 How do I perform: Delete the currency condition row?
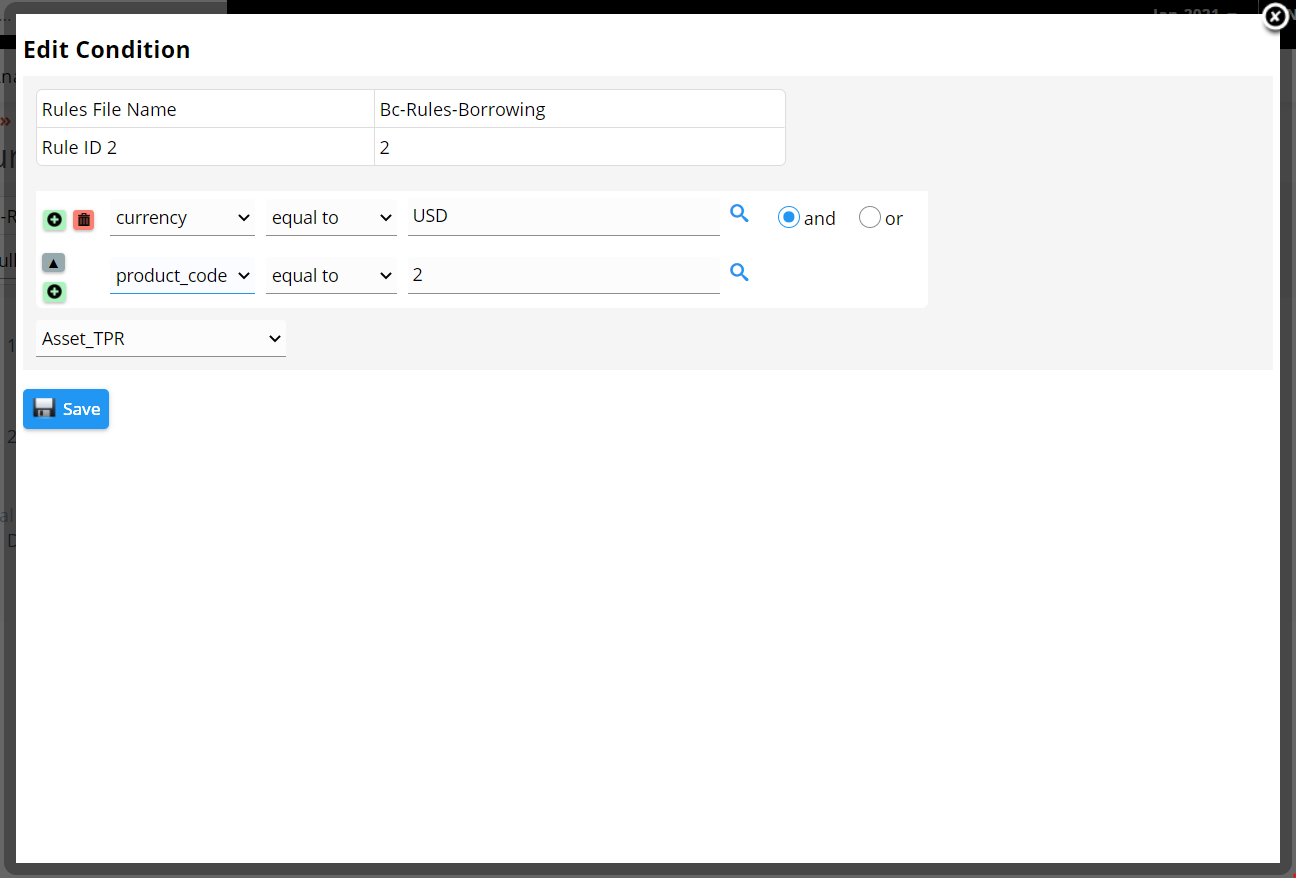(x=84, y=219)
